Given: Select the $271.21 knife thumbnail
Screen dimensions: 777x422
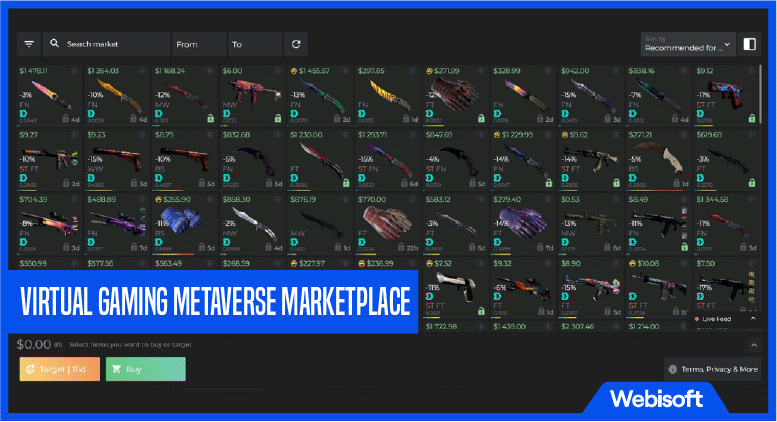Looking at the screenshot, I should coord(659,157).
